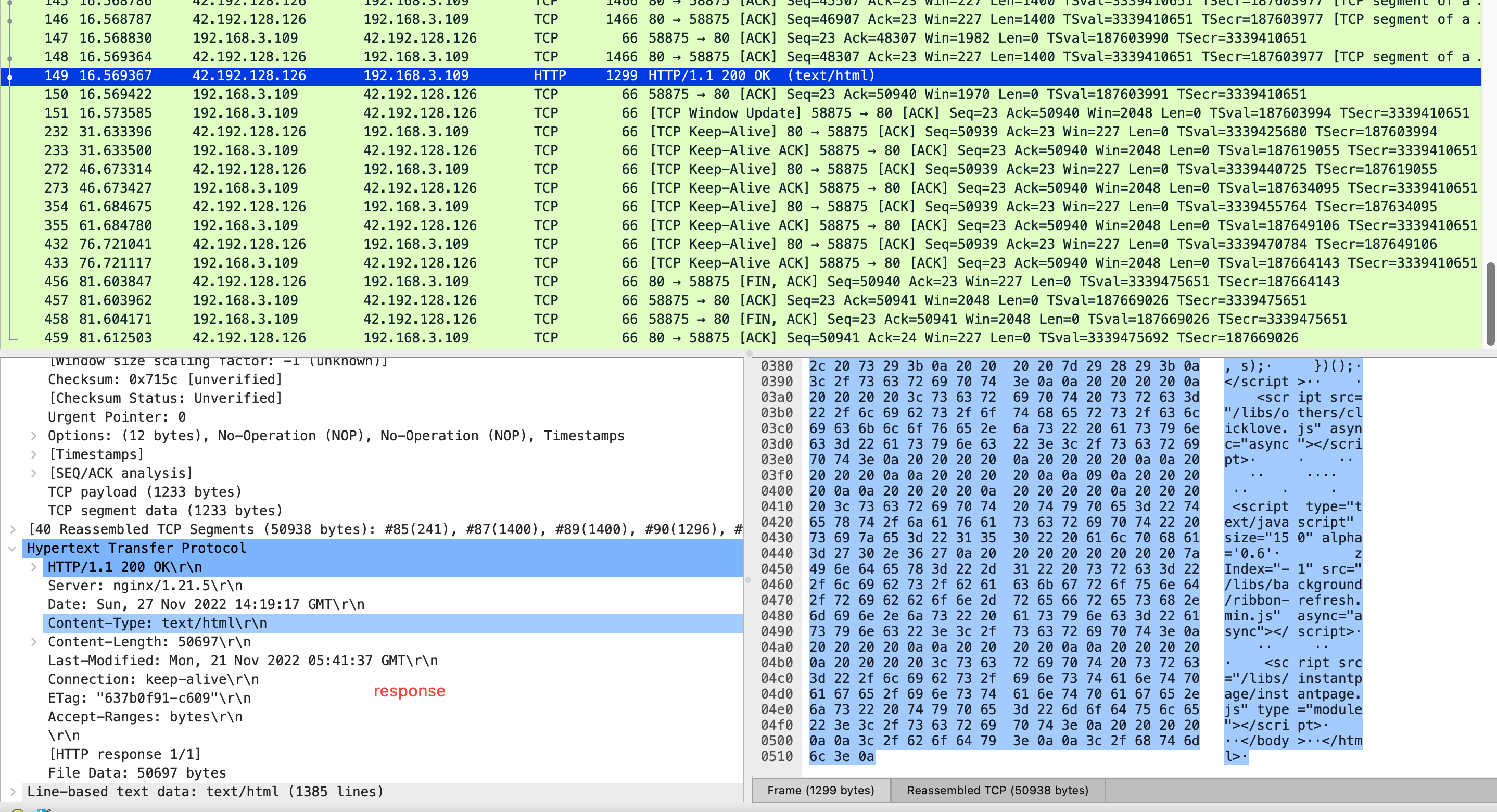Select packet 433 Keep-Alive ACK row

pyautogui.click(x=741, y=263)
